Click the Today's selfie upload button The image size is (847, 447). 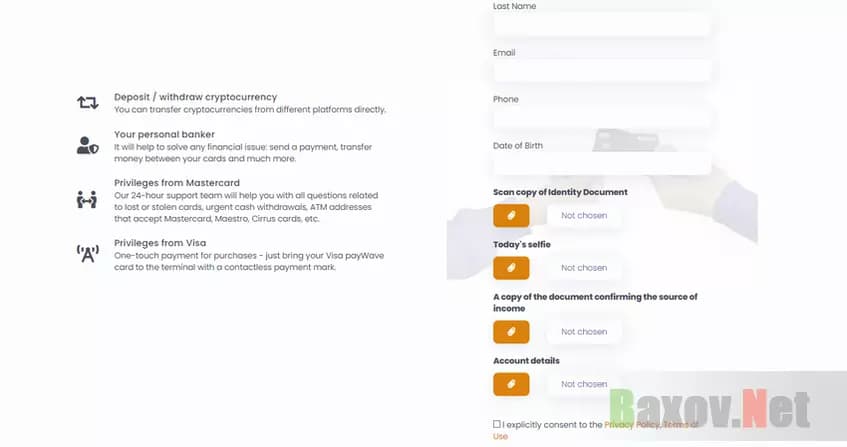pyautogui.click(x=511, y=268)
